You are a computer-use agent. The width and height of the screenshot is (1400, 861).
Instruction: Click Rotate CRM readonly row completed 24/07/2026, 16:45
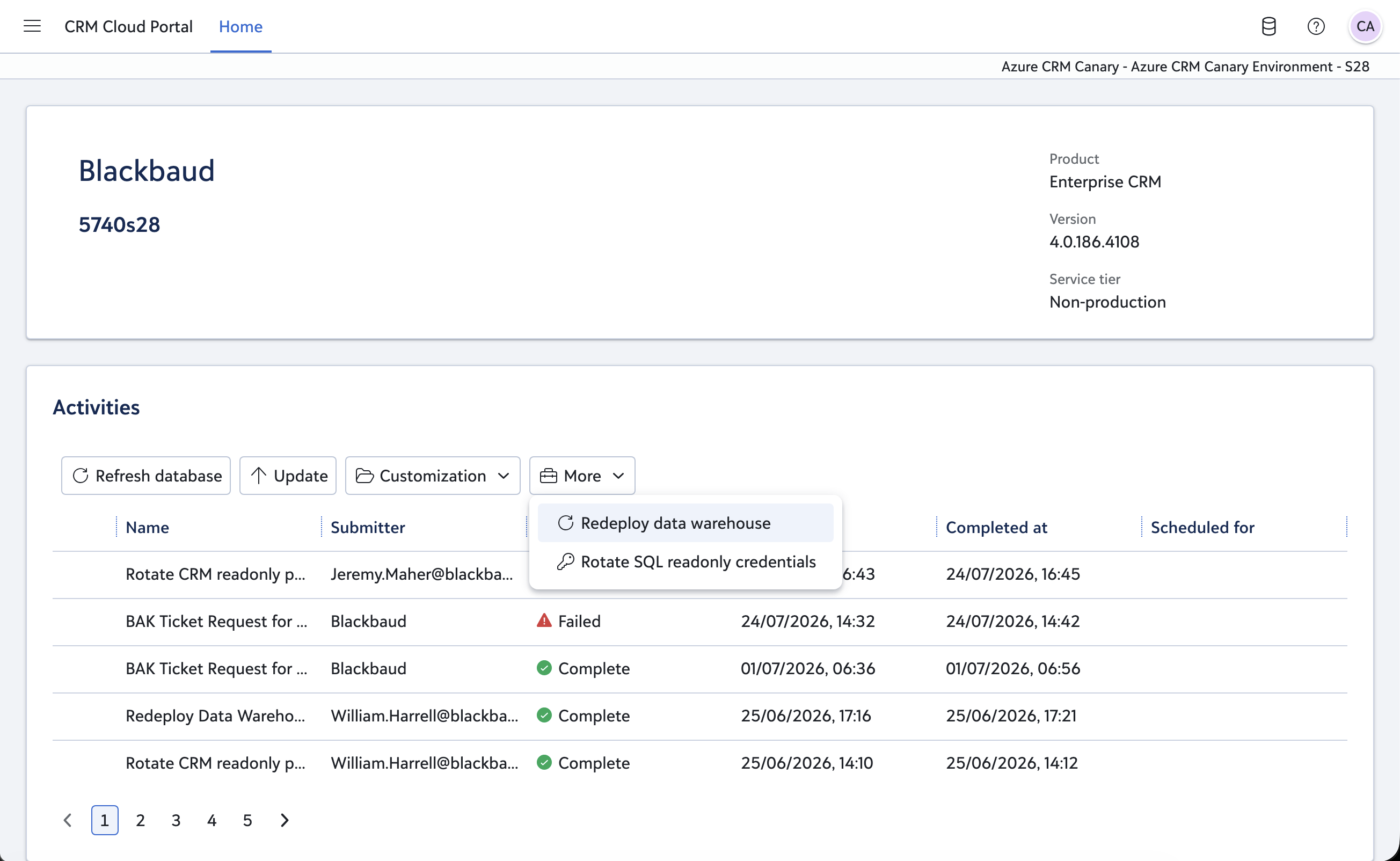(699, 574)
